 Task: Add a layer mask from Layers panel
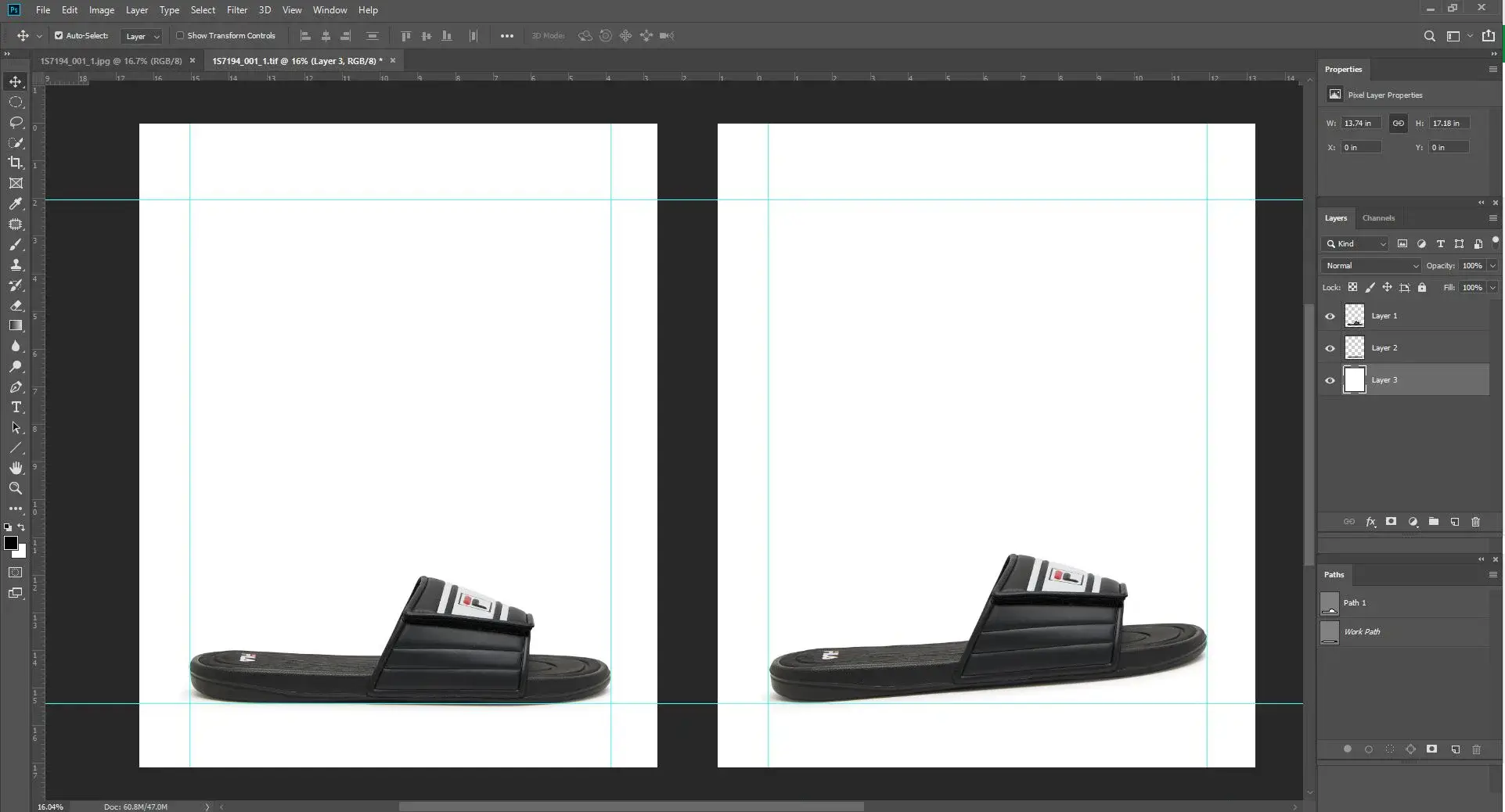pos(1391,522)
